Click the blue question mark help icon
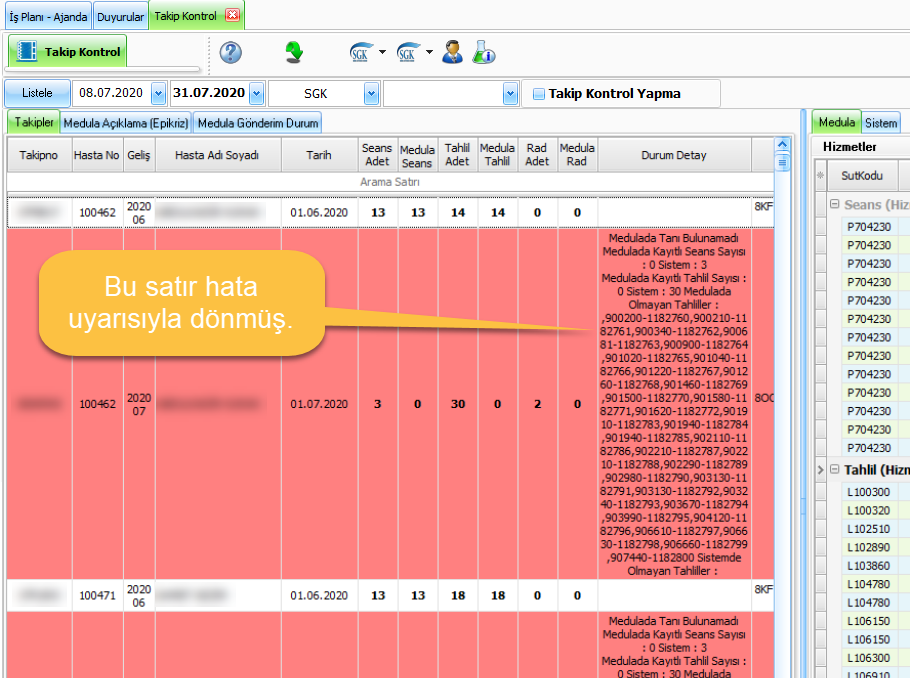Viewport: 910px width, 678px height. click(x=230, y=52)
